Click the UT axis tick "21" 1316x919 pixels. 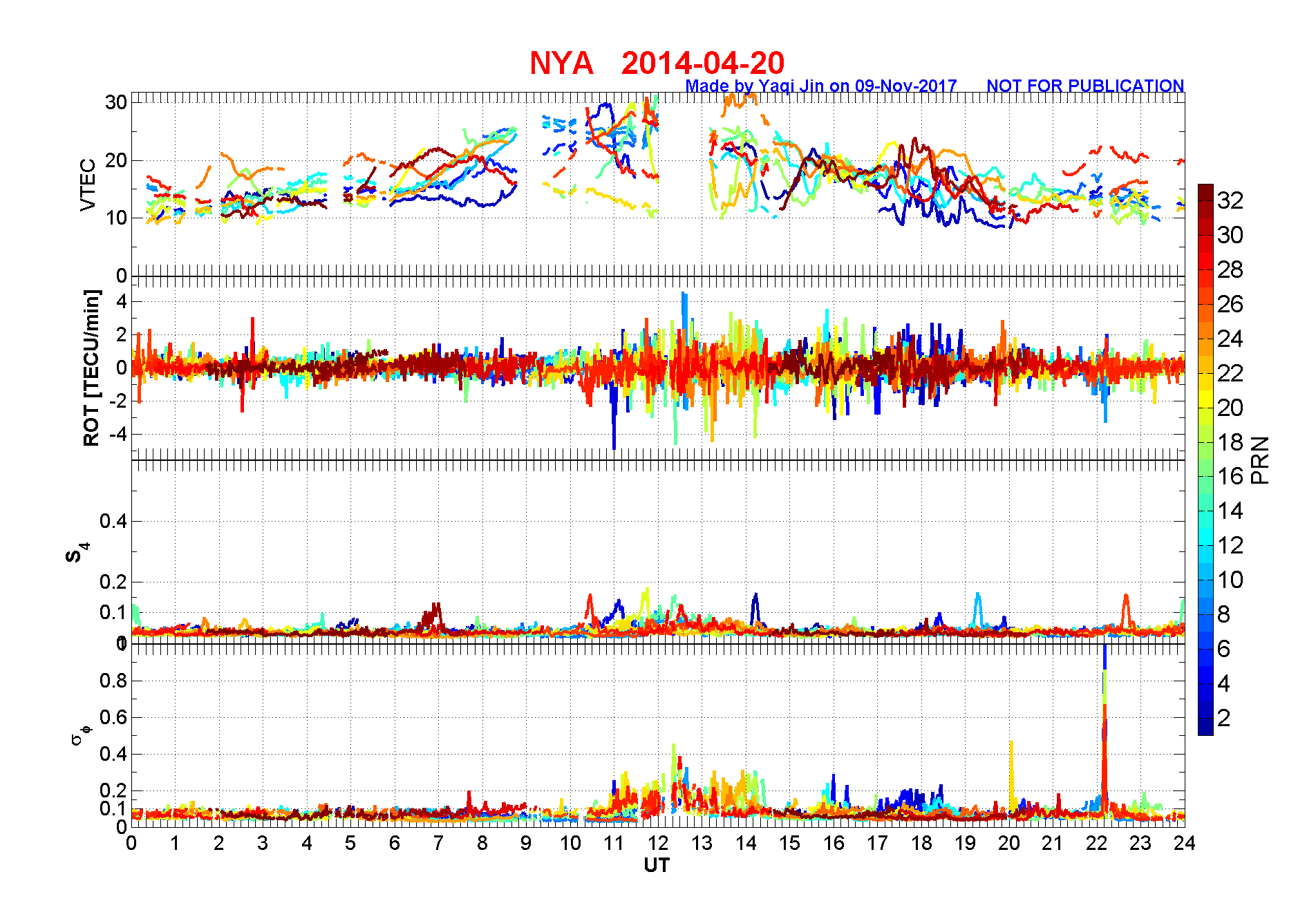click(x=1053, y=843)
